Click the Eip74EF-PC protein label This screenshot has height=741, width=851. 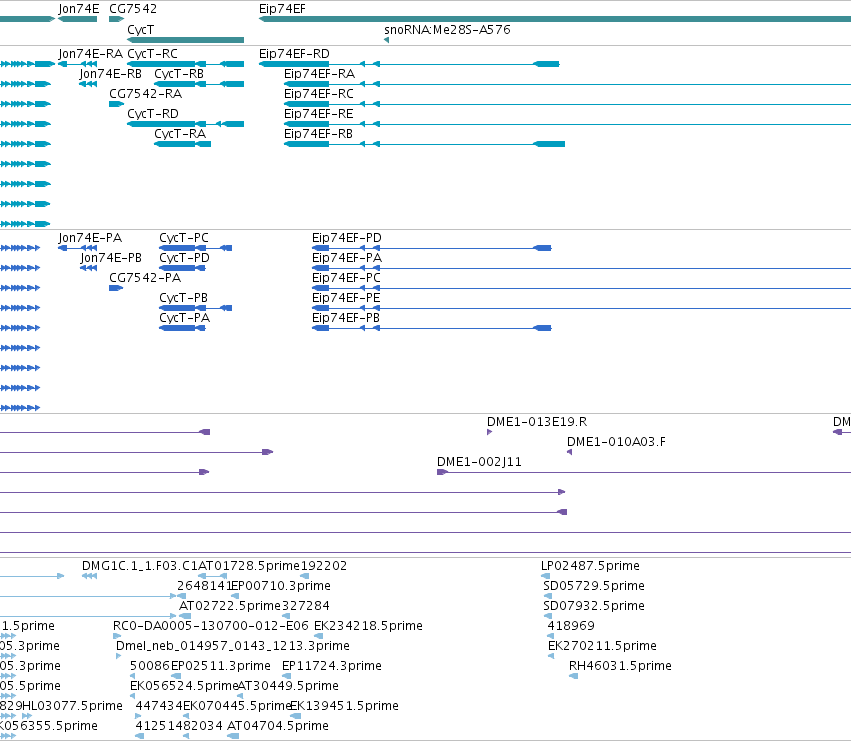point(346,278)
